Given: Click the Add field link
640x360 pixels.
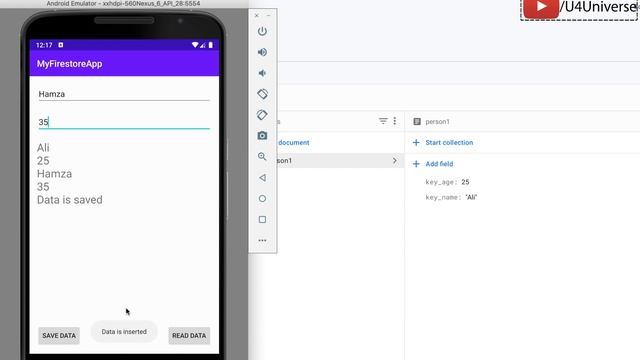Looking at the screenshot, I should click(439, 164).
